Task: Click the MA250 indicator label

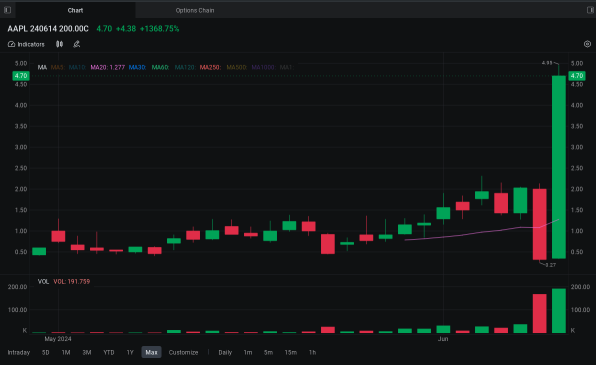Action: (210, 67)
